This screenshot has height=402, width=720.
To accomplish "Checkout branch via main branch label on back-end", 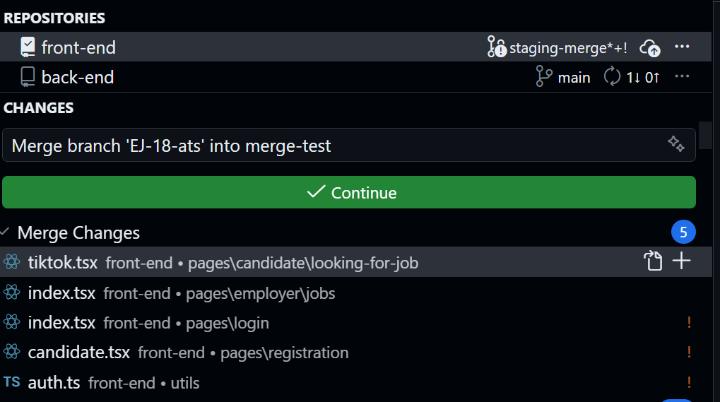I will click(x=562, y=77).
